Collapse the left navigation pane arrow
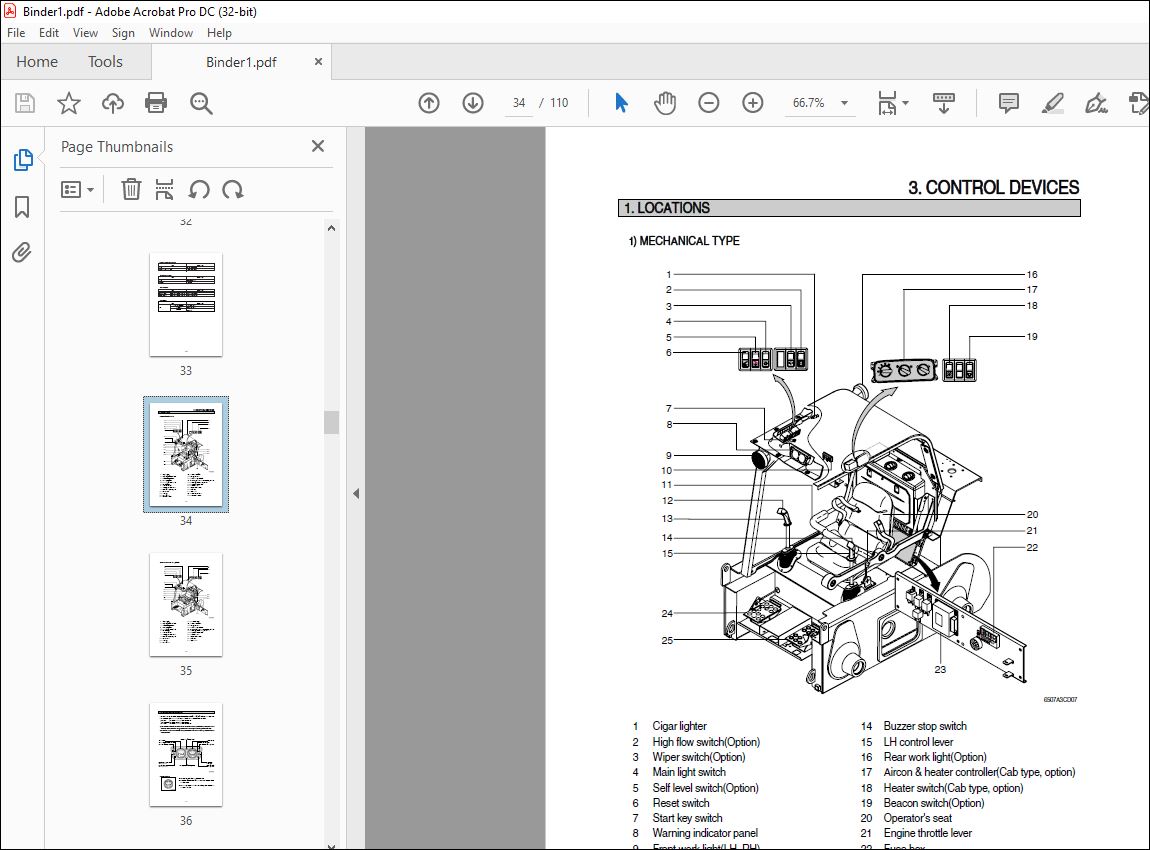Screen dimensions: 1150x850 [x=356, y=493]
